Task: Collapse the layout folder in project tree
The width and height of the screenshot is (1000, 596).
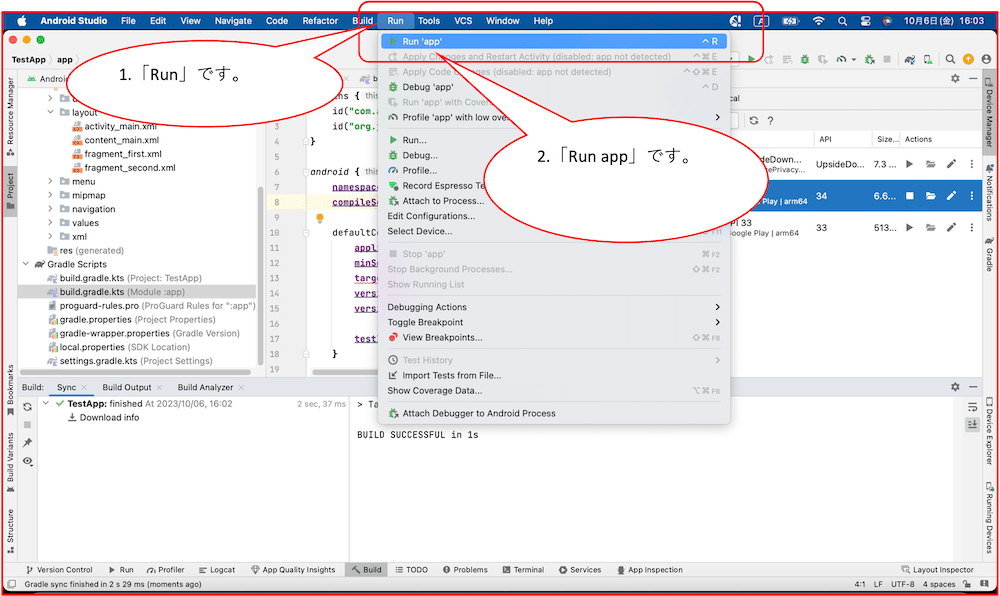Action: [x=50, y=112]
